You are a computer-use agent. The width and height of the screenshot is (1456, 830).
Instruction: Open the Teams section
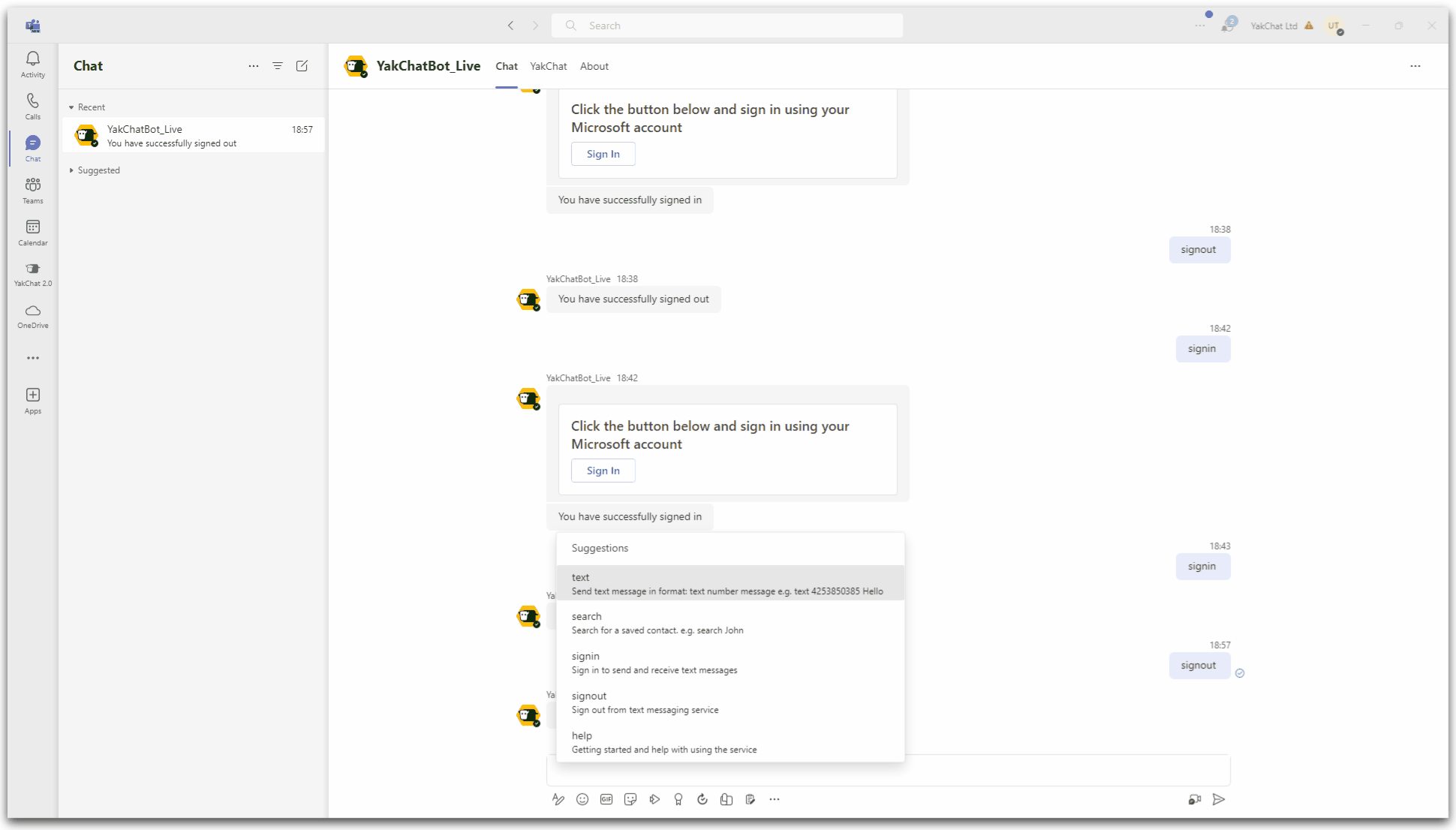[33, 190]
